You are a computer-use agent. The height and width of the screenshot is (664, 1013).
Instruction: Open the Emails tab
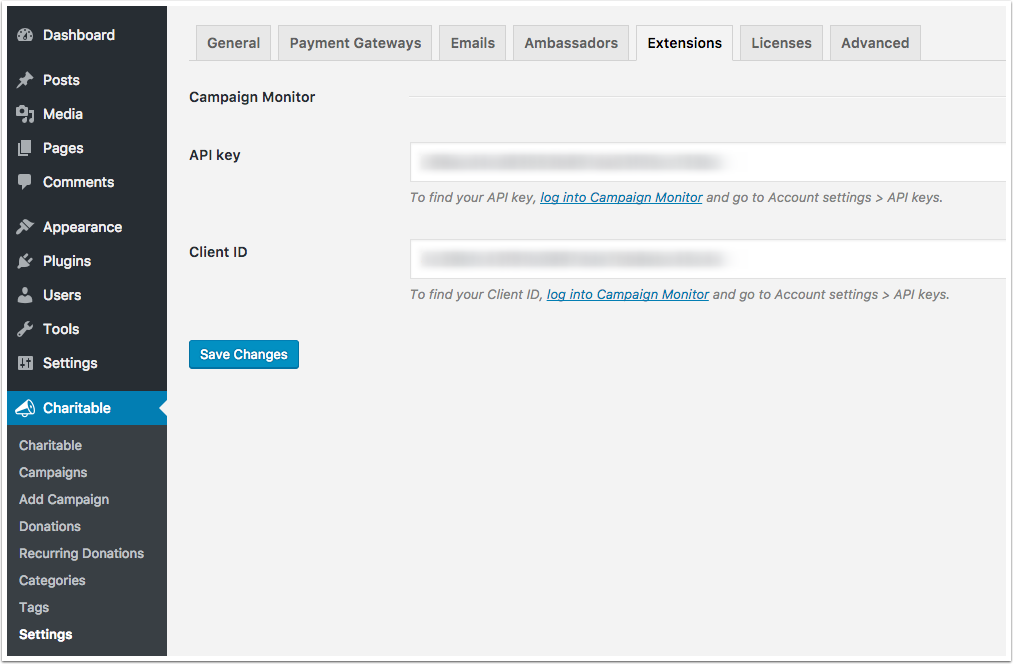point(473,43)
